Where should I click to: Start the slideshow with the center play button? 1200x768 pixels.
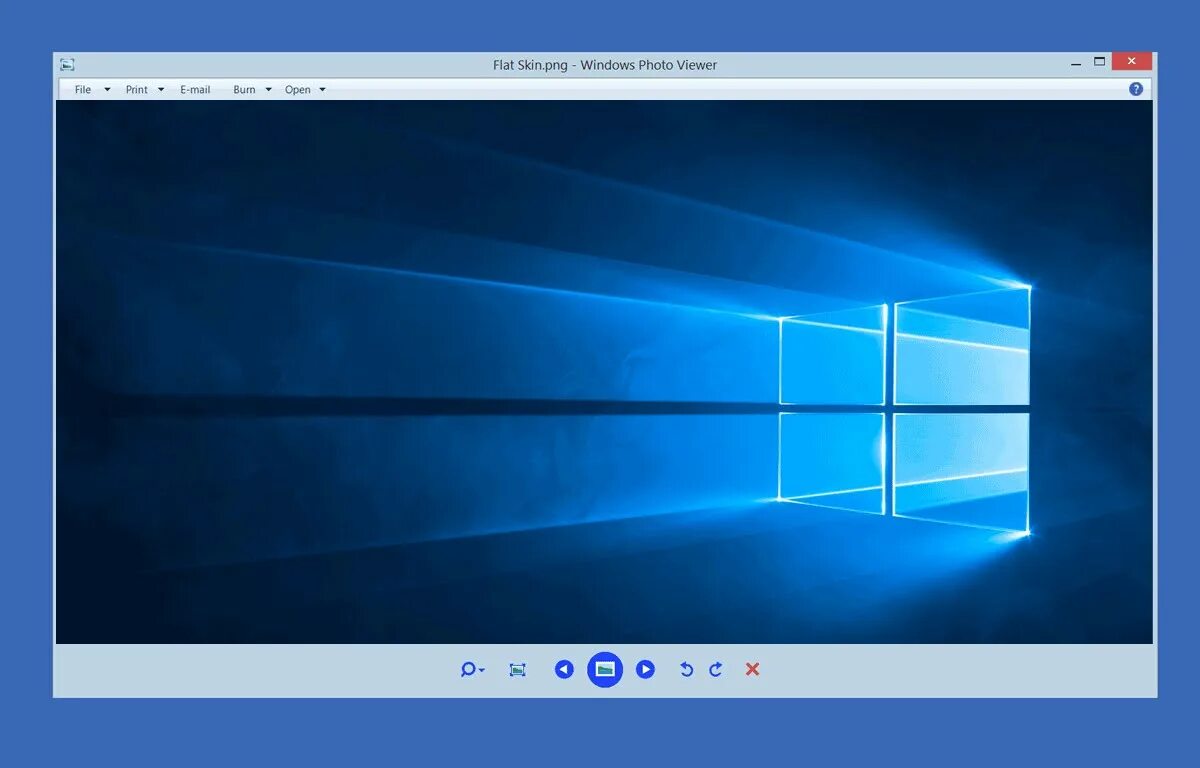605,669
